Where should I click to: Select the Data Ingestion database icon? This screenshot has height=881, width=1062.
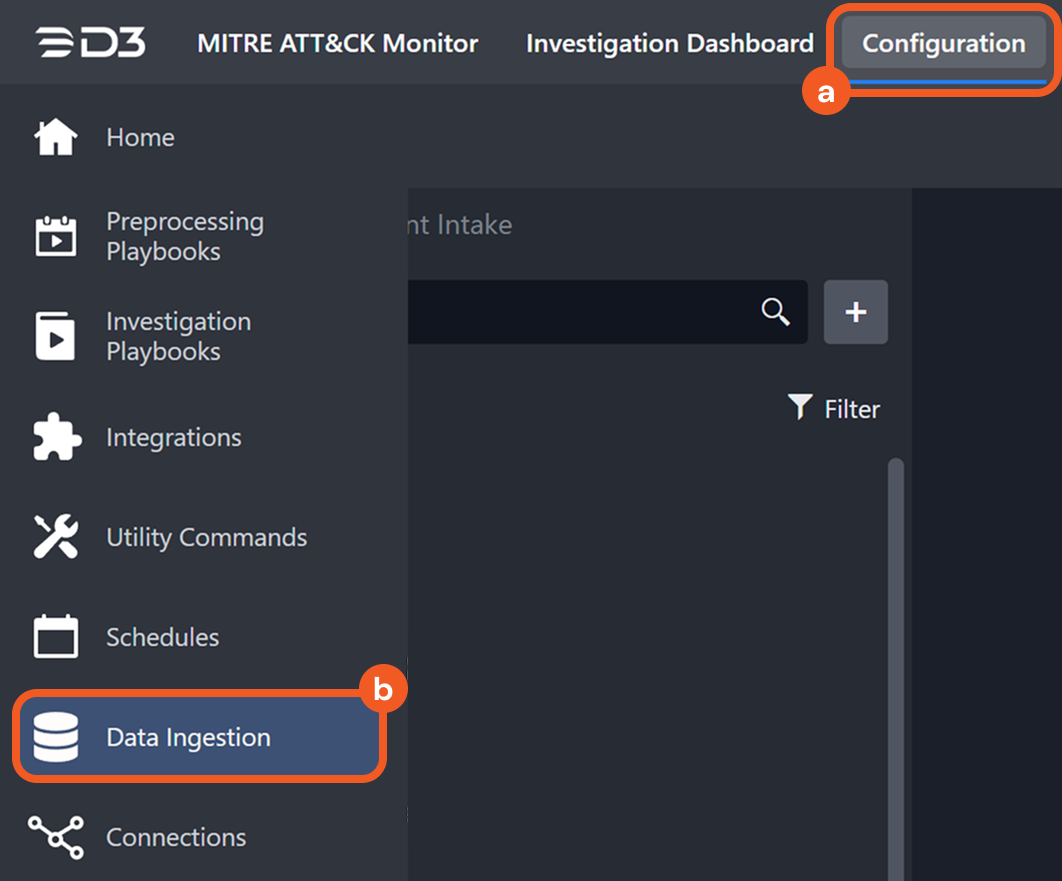click(56, 737)
